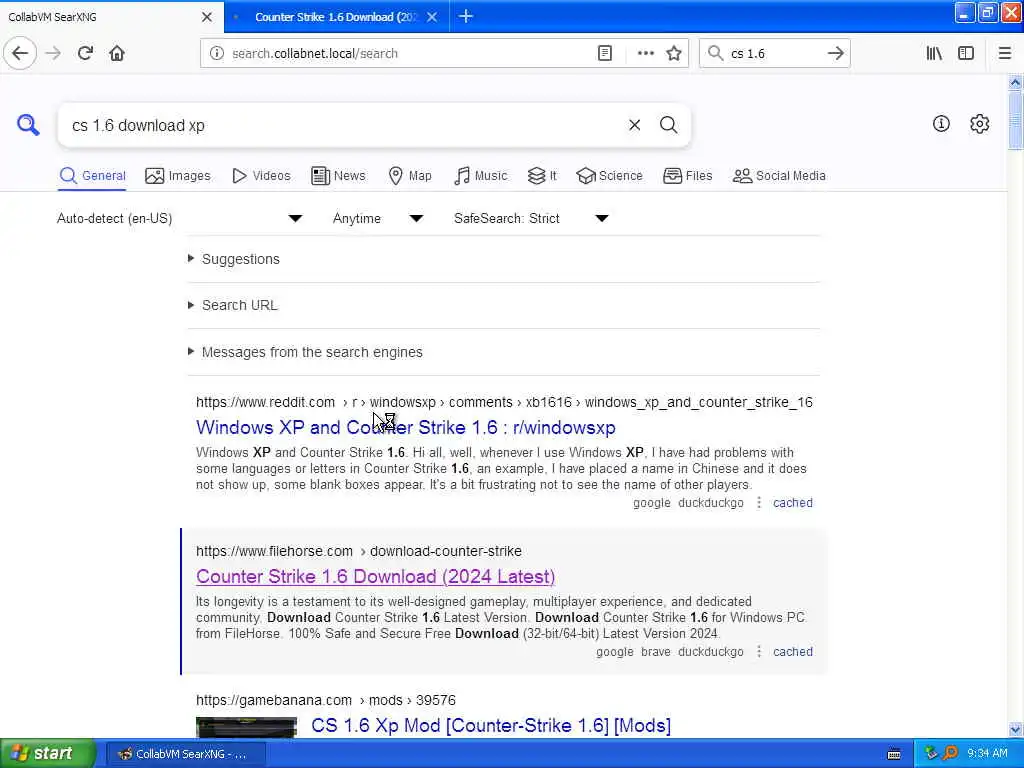Focus the browser search box containing cs 1.6
Screen dimensions: 1024x768
(775, 54)
